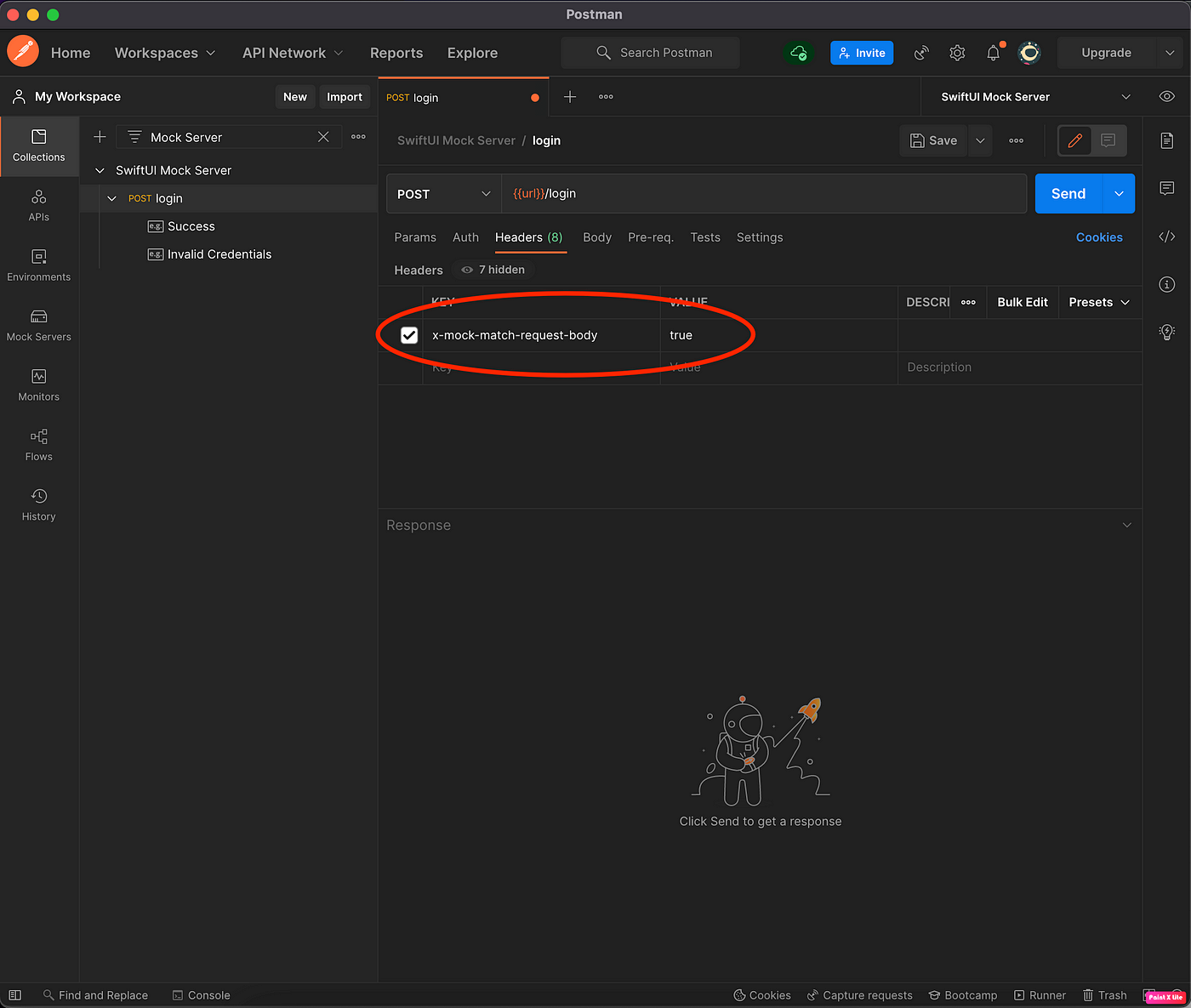Open the SwiftUI Mock Server environment dropdown

tap(1035, 97)
